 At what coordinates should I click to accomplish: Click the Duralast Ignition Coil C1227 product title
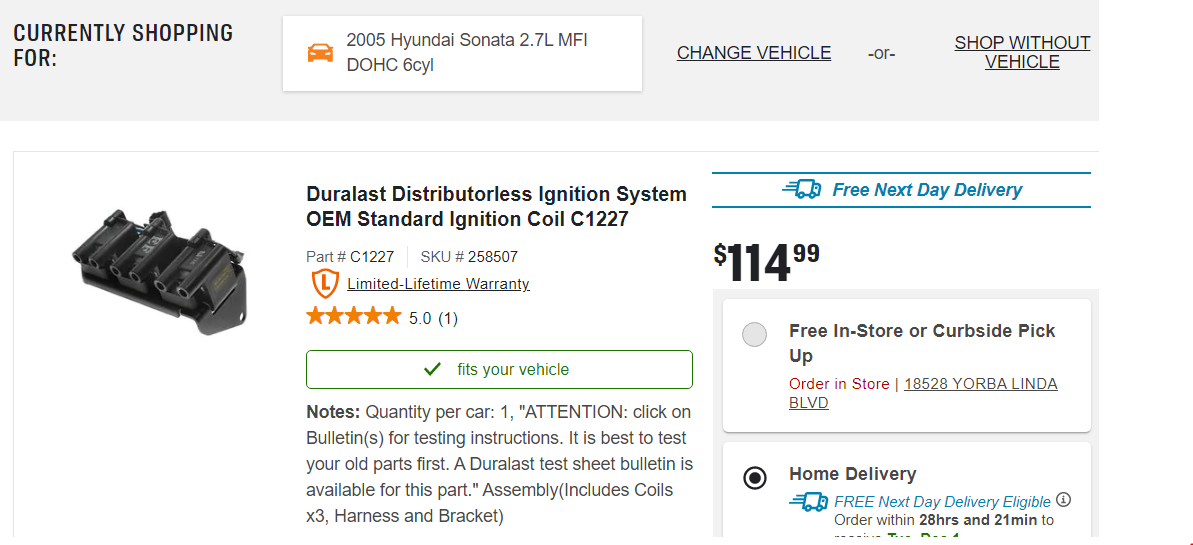click(x=496, y=206)
